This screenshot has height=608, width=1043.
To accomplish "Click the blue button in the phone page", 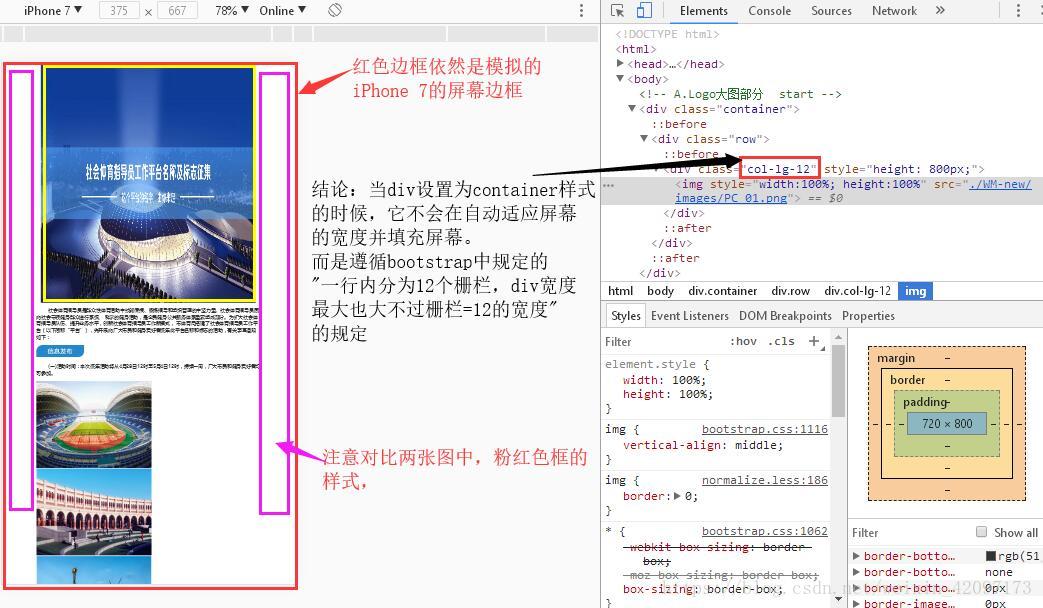I will pyautogui.click(x=60, y=351).
